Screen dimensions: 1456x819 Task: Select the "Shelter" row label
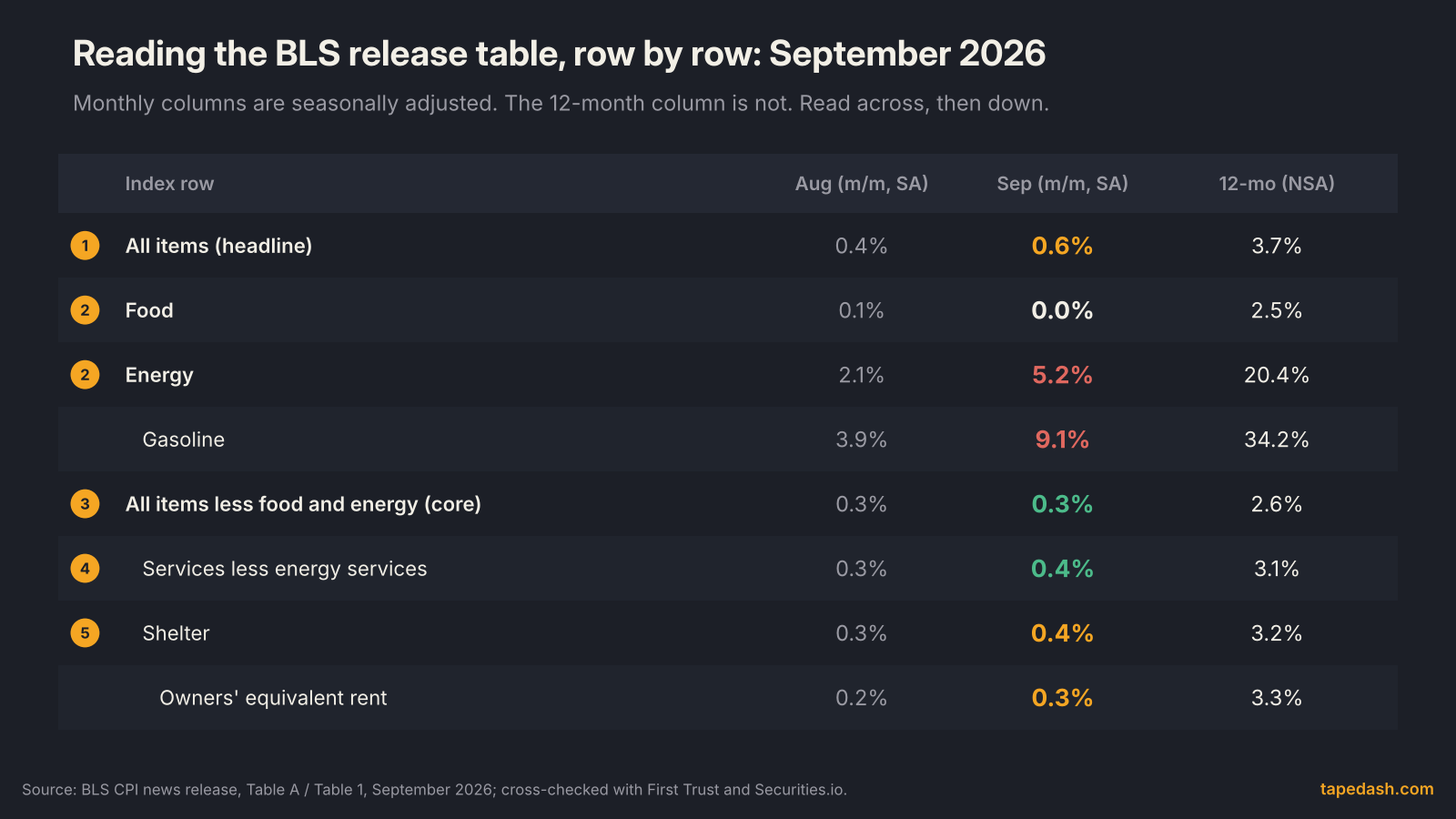coord(176,633)
